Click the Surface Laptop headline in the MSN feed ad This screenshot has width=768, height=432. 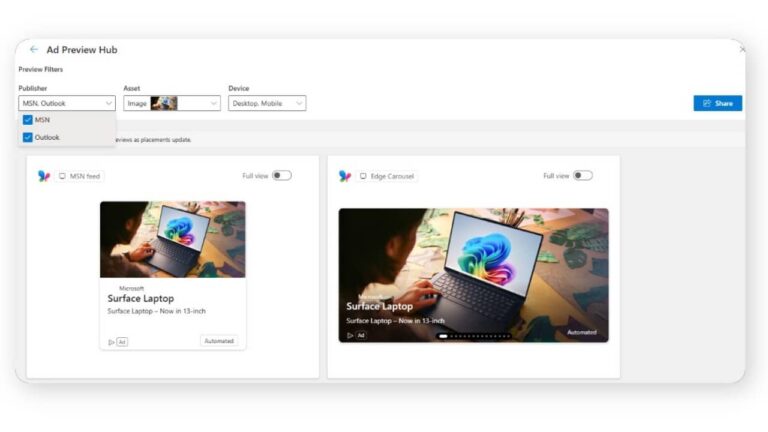141,298
